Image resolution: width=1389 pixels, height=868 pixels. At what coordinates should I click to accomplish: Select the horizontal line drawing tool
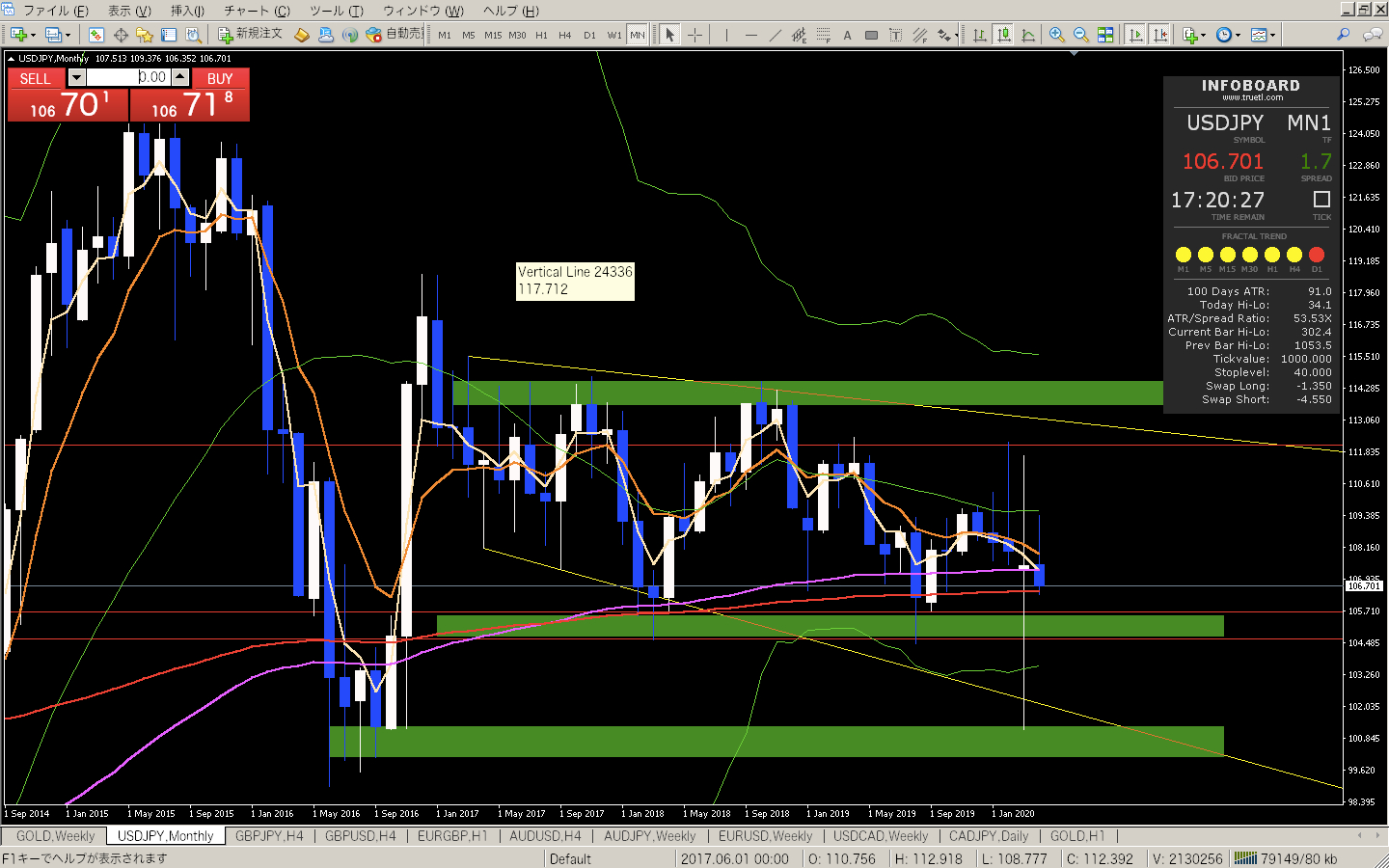[x=750, y=35]
